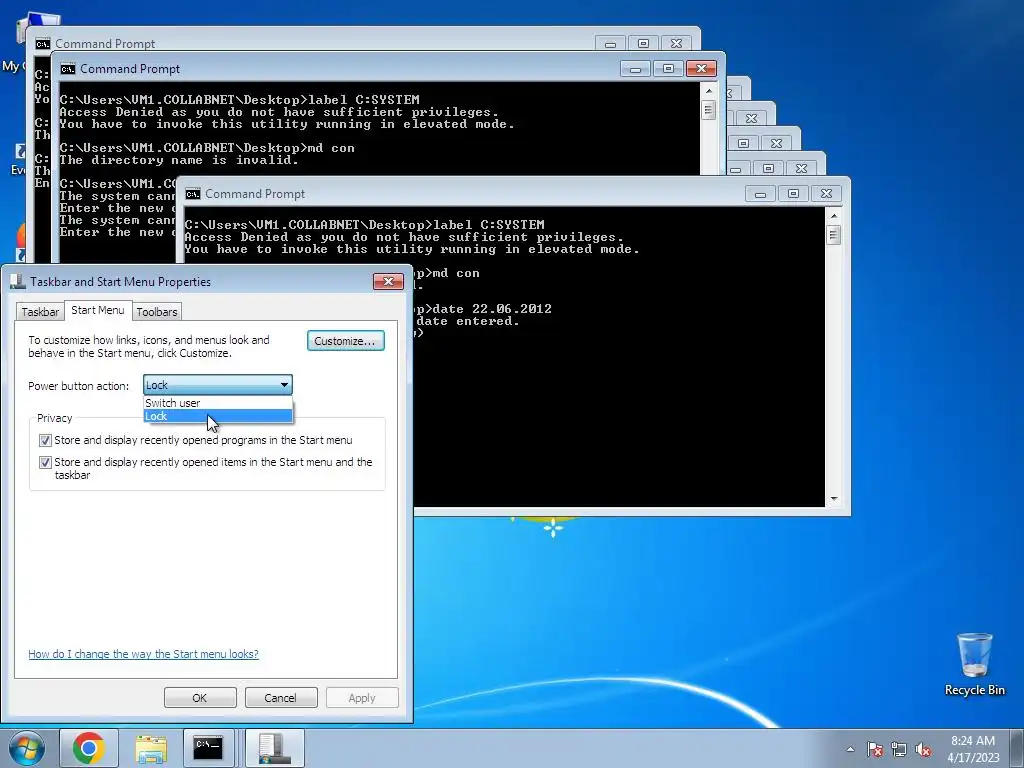Choose Lock from dropdown list
Viewport: 1024px width, 768px height.
(x=218, y=416)
